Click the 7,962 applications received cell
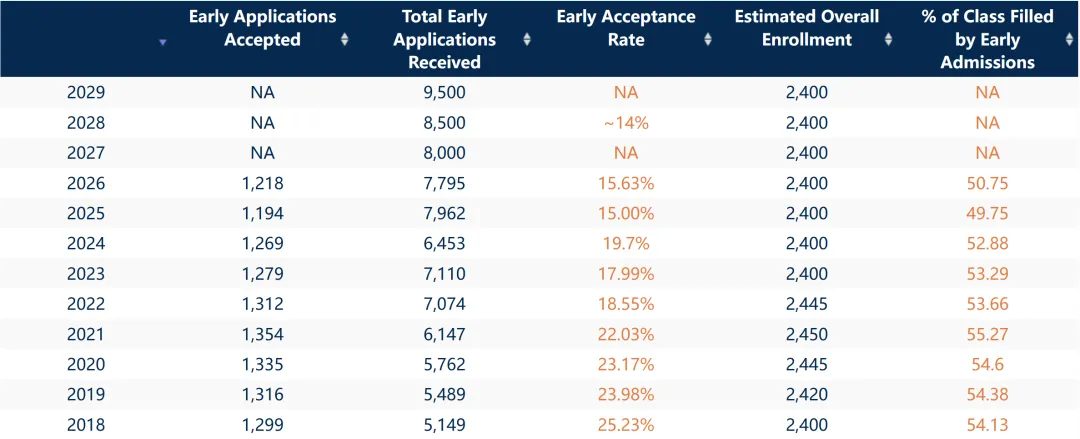The image size is (1080, 439). click(x=444, y=214)
